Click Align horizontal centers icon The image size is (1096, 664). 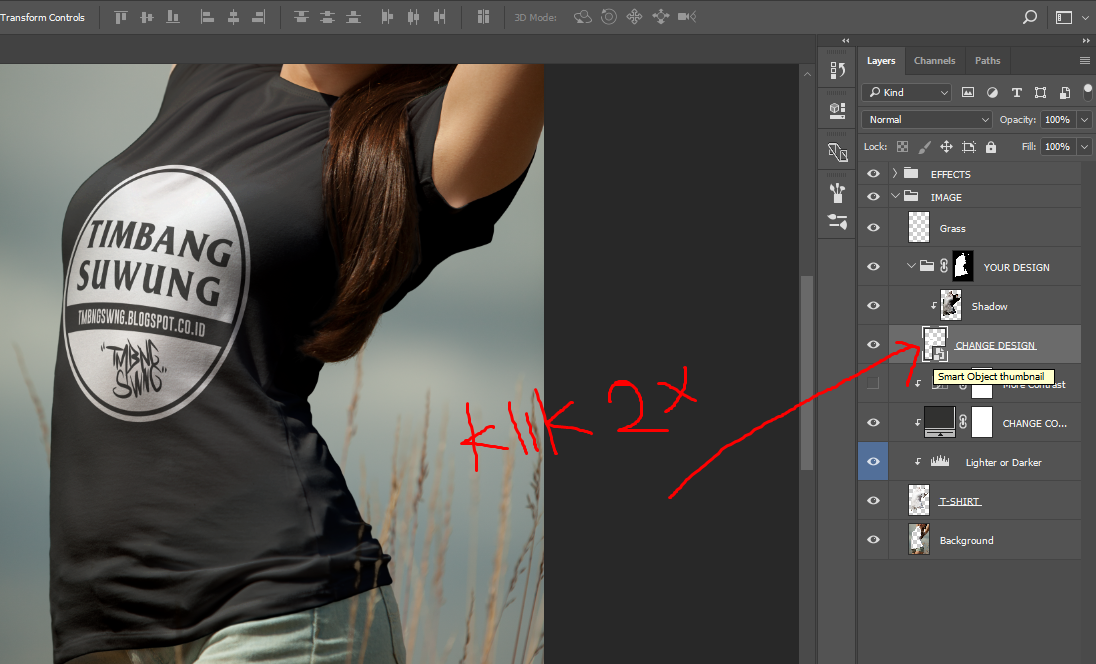[x=233, y=17]
